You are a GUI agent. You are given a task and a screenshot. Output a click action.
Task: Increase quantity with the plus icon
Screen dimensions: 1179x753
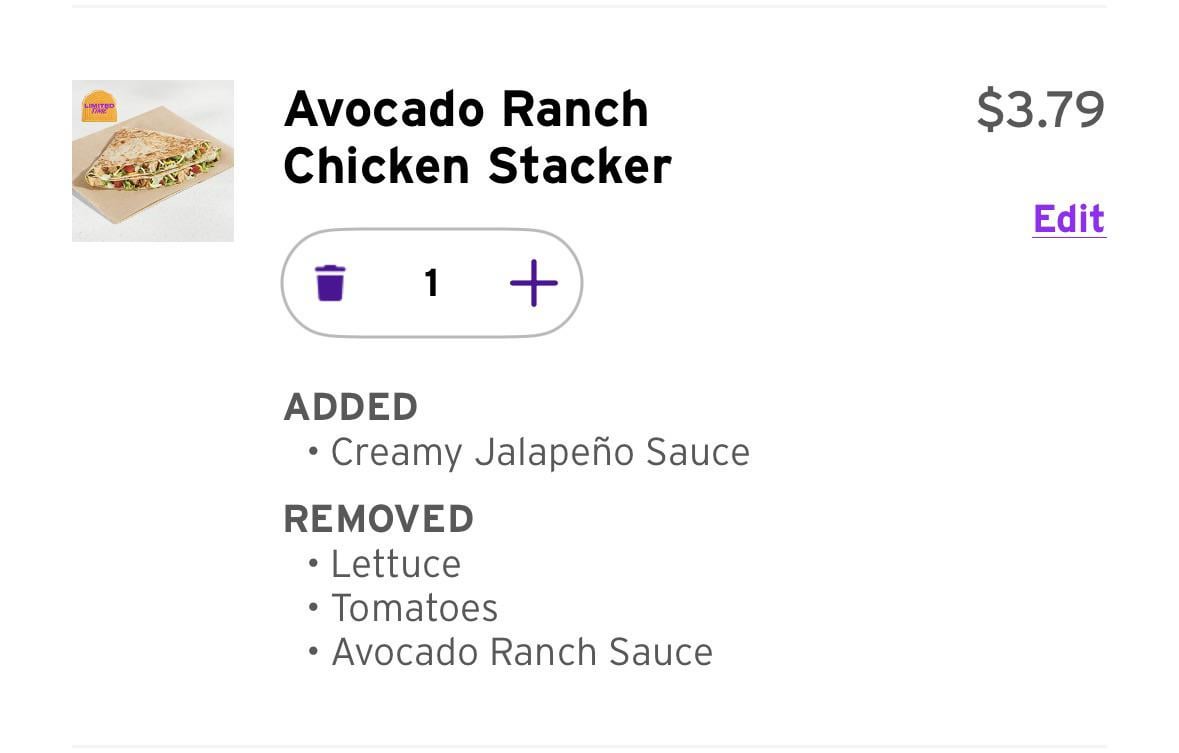(533, 283)
